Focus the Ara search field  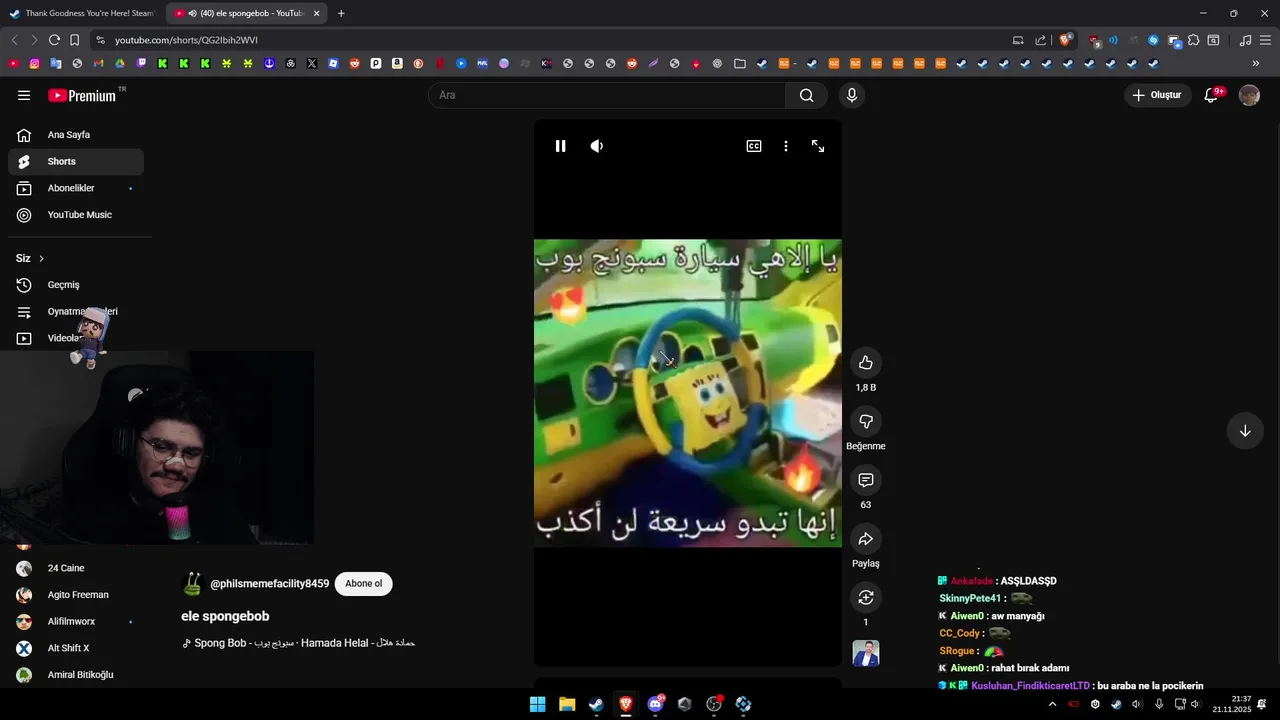tap(607, 95)
